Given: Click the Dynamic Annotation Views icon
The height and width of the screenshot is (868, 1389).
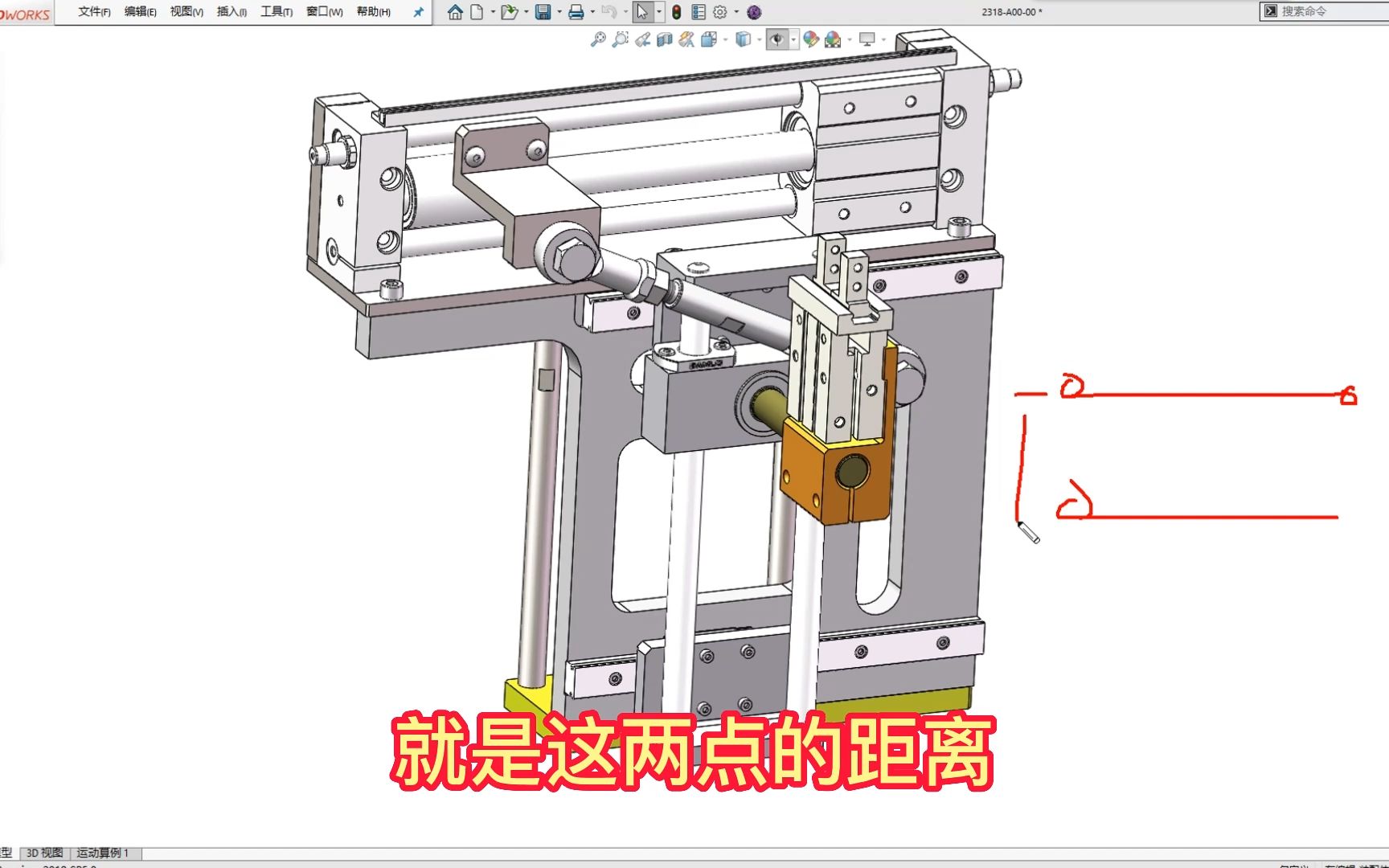Looking at the screenshot, I should [686, 39].
